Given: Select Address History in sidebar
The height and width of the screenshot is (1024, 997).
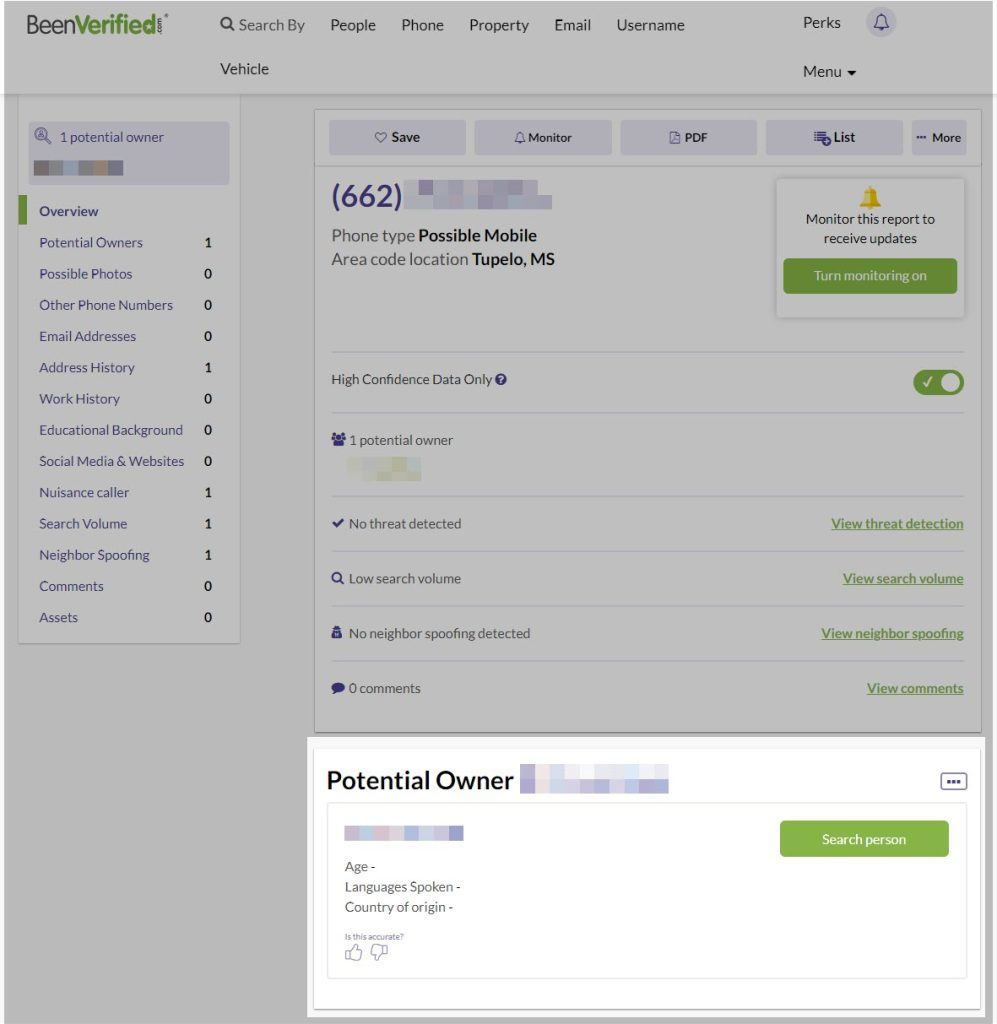Looking at the screenshot, I should (x=87, y=368).
